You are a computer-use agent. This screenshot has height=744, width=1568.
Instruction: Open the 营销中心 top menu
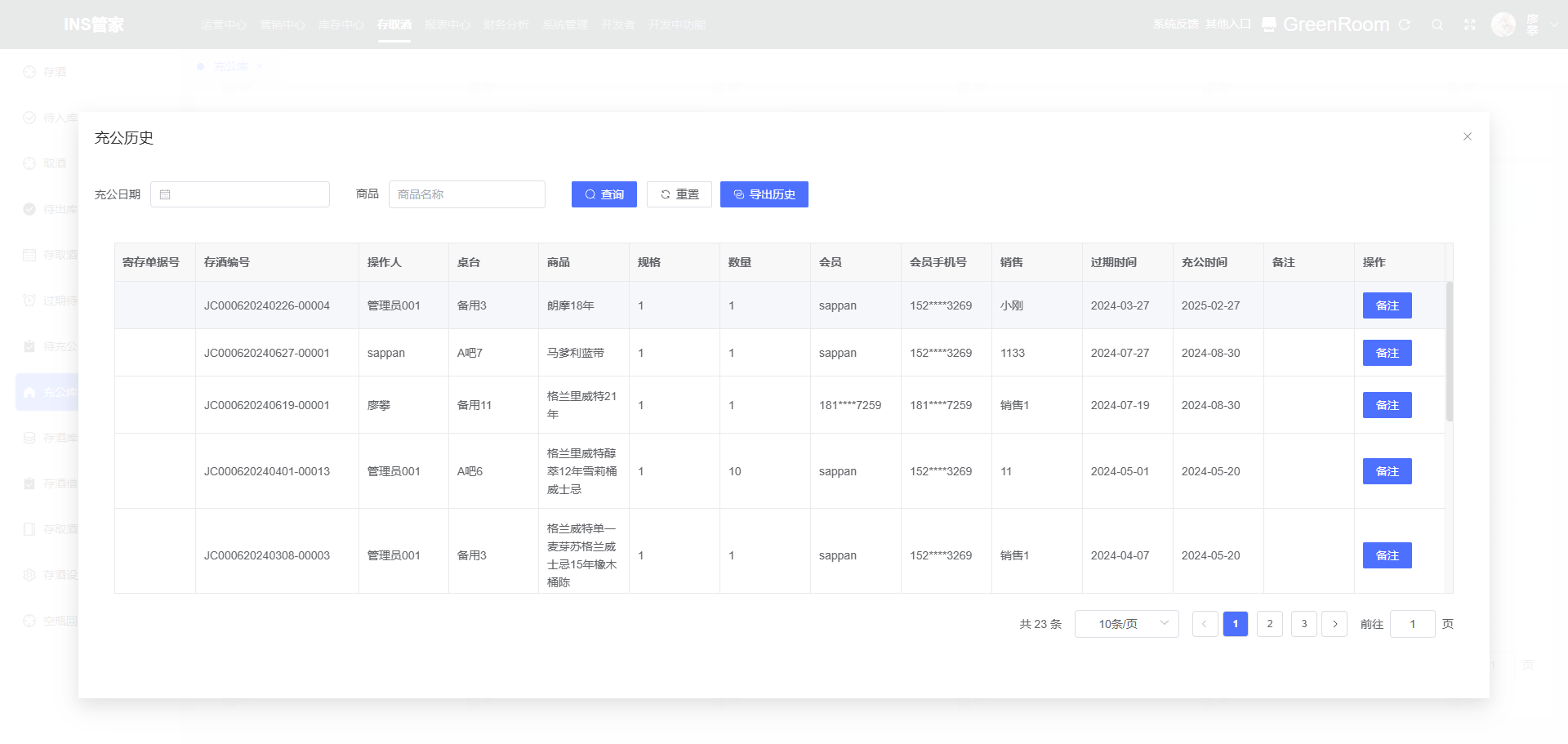(x=283, y=25)
